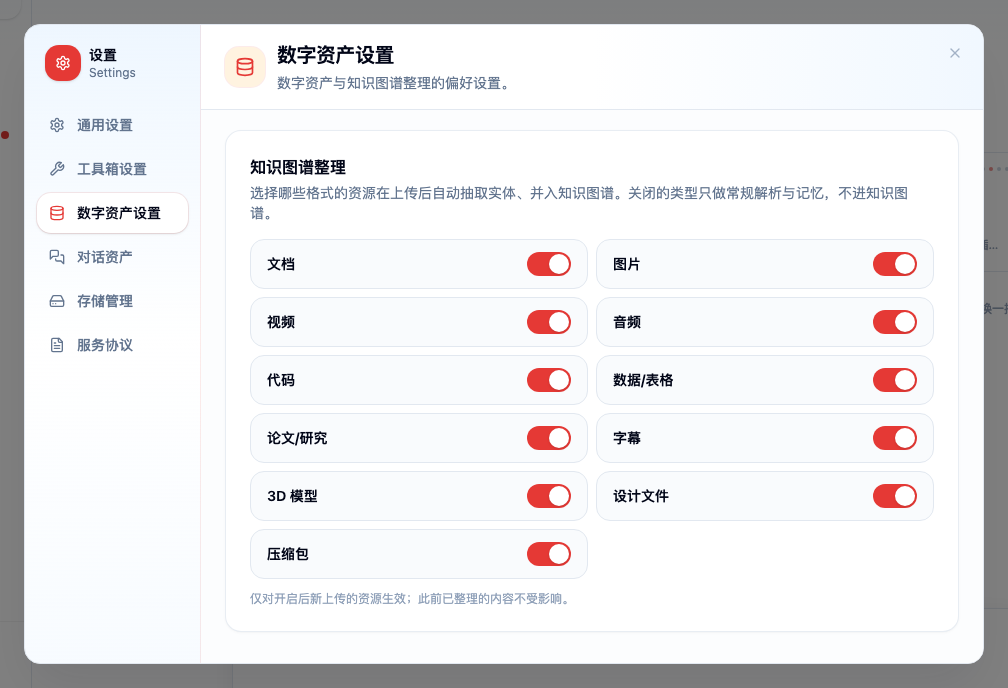Screen dimensions: 1008x688
Task: Click the 文档 label text
Action: 281,264
